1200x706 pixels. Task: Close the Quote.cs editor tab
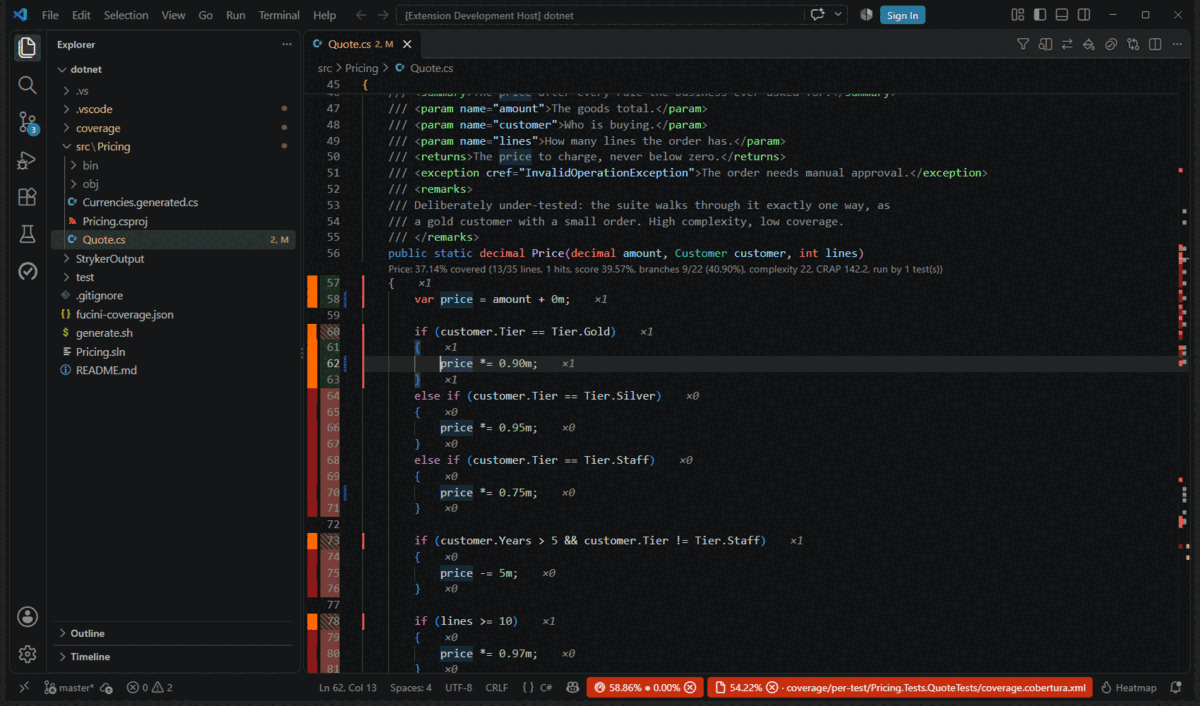coord(407,44)
